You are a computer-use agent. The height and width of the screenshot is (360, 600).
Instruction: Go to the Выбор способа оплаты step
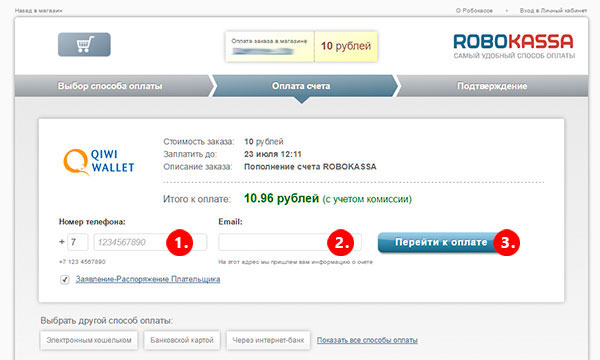pos(110,86)
